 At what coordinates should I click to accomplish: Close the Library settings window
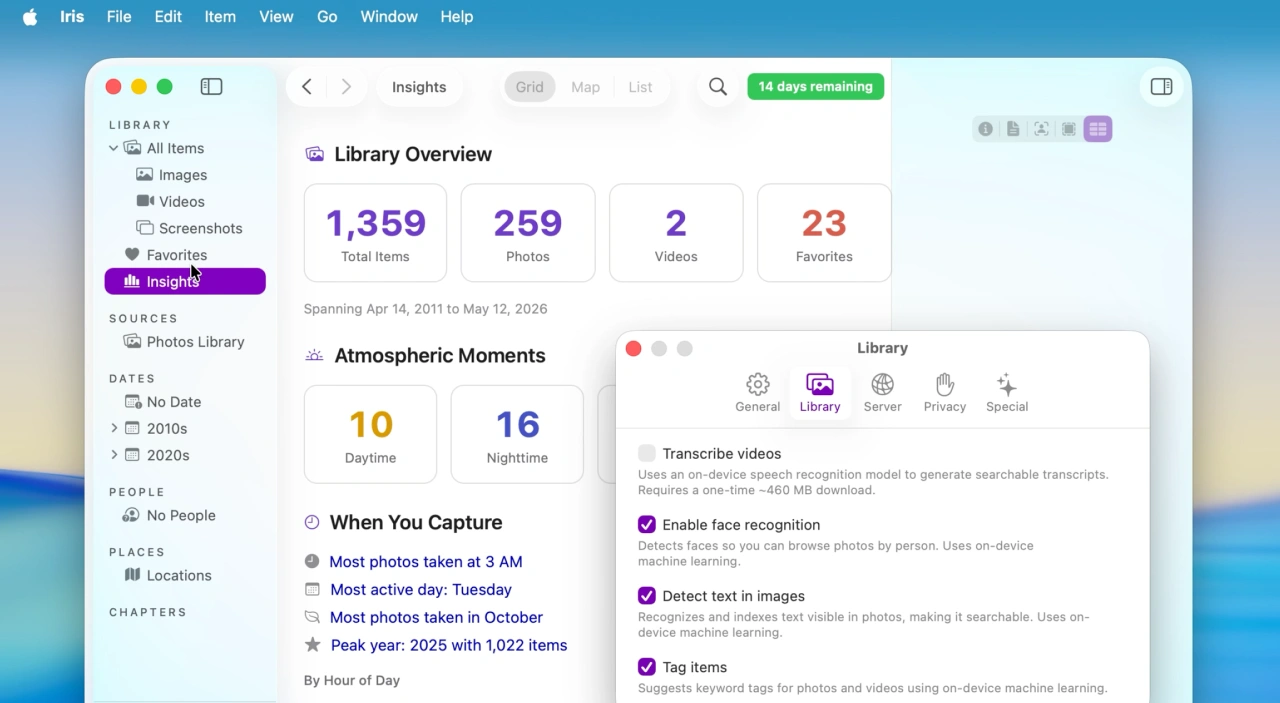pos(633,348)
